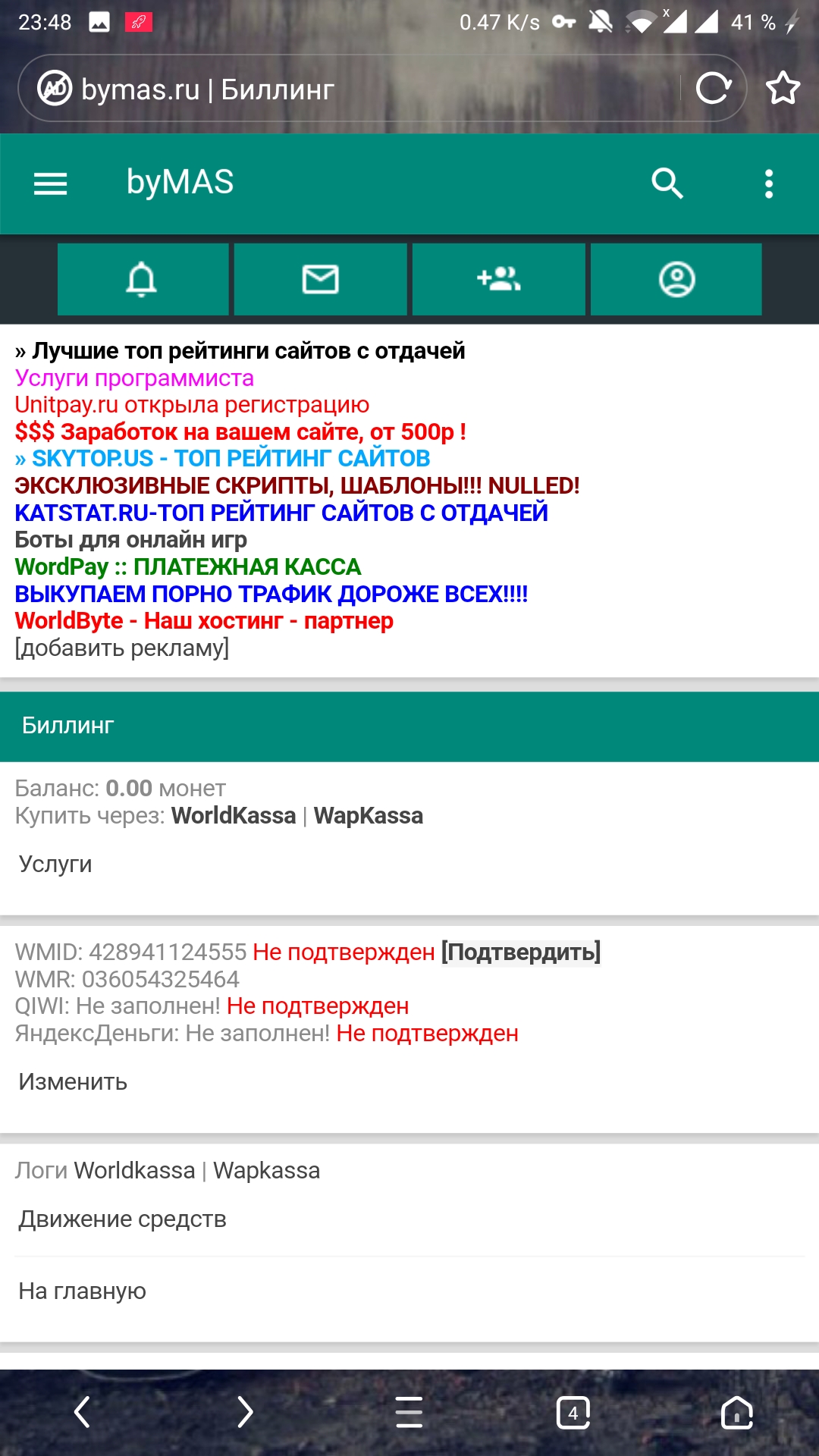The width and height of the screenshot is (819, 1456).
Task: Tap the ad-block icon in address bar
Action: 55,89
